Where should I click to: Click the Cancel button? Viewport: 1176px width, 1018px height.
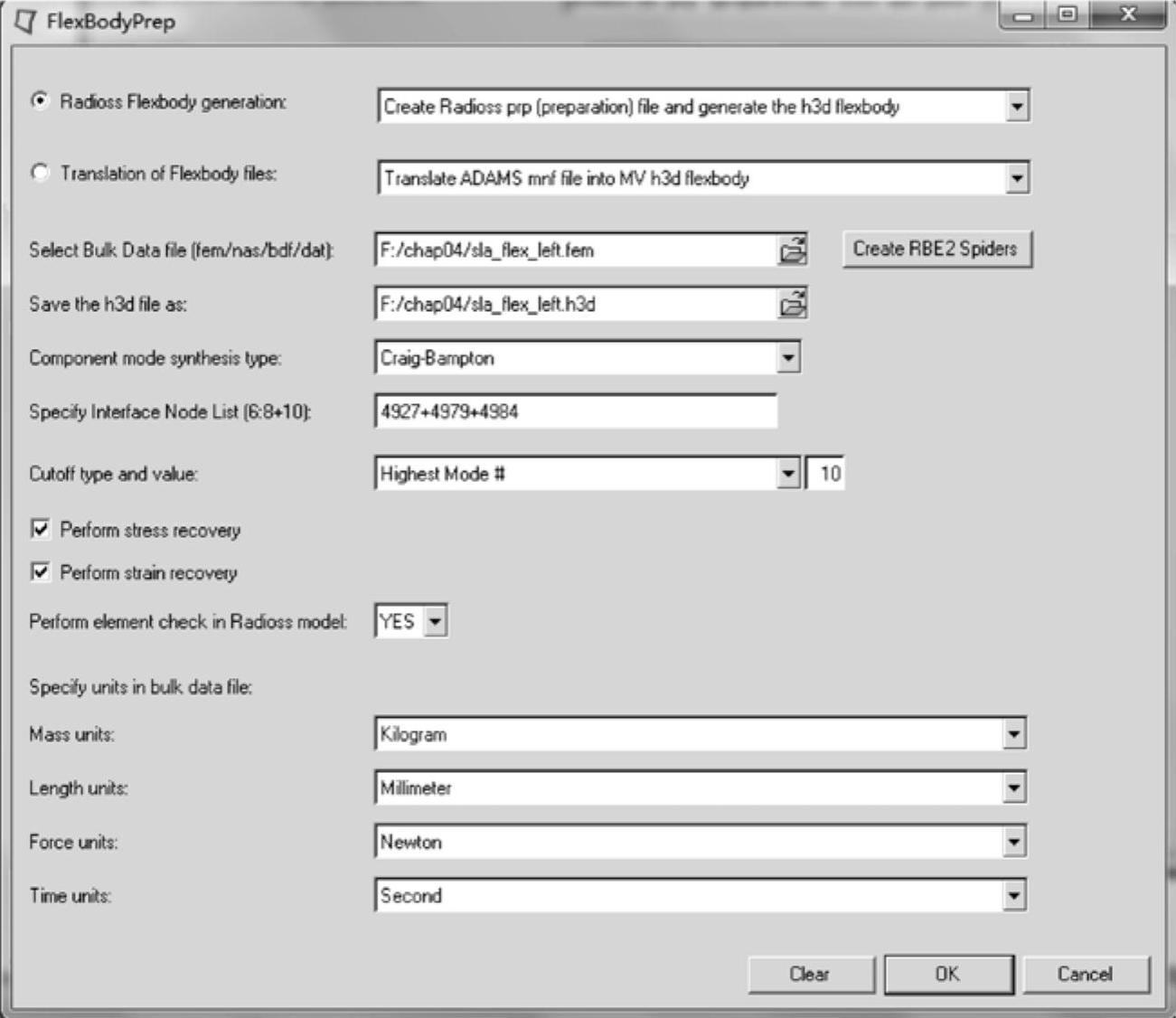click(1086, 974)
